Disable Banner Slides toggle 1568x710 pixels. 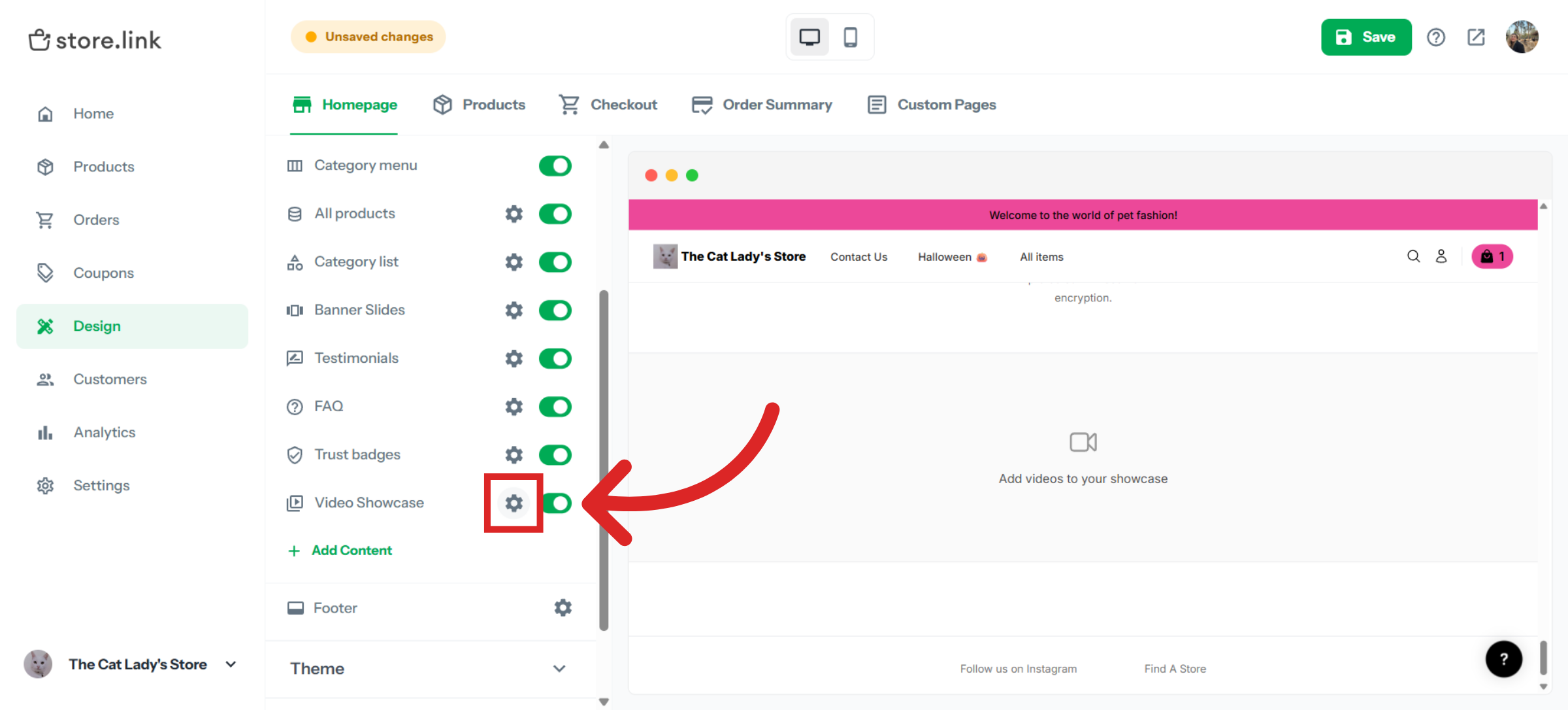coord(555,310)
